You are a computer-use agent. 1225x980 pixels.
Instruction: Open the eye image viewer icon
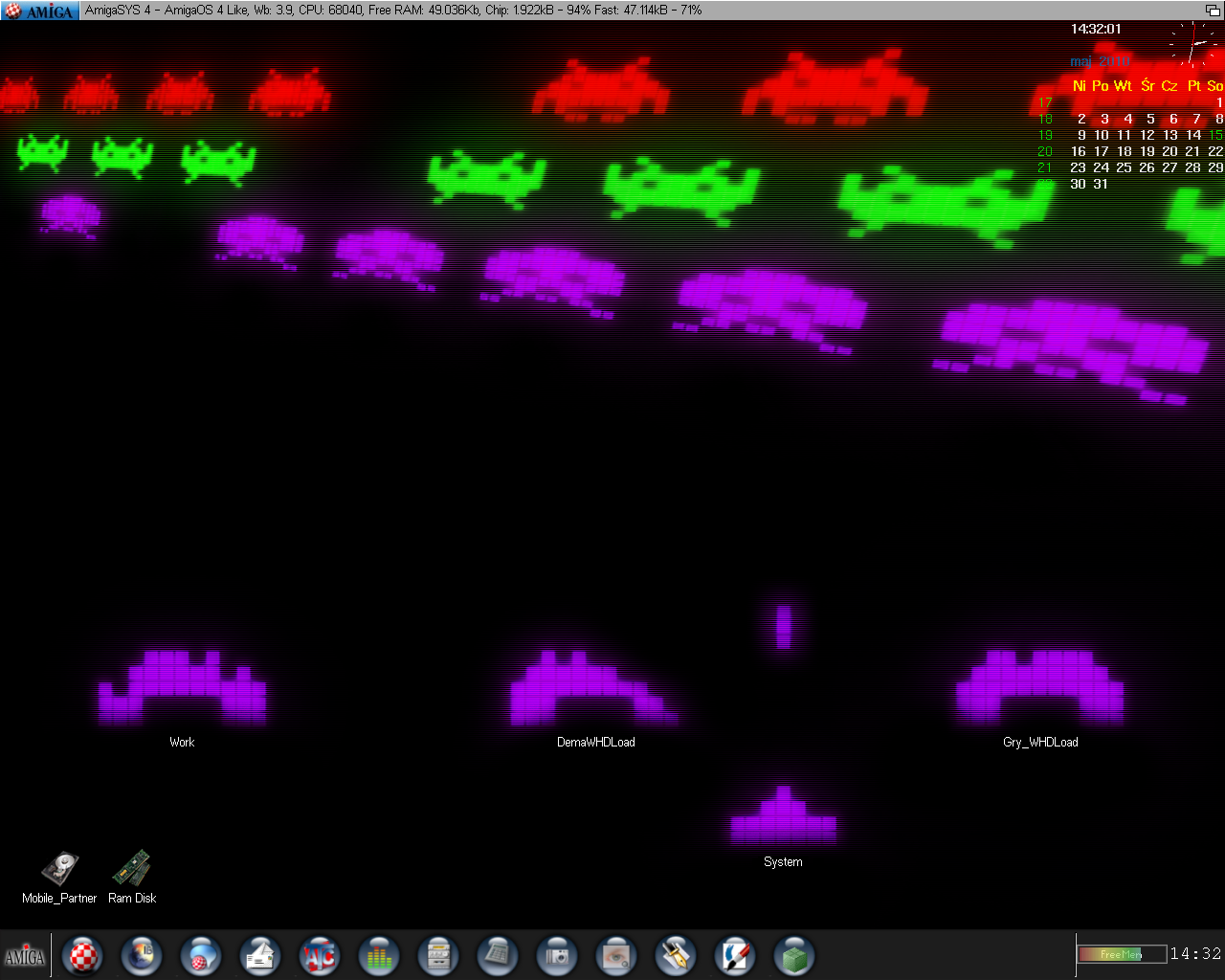pyautogui.click(x=616, y=955)
